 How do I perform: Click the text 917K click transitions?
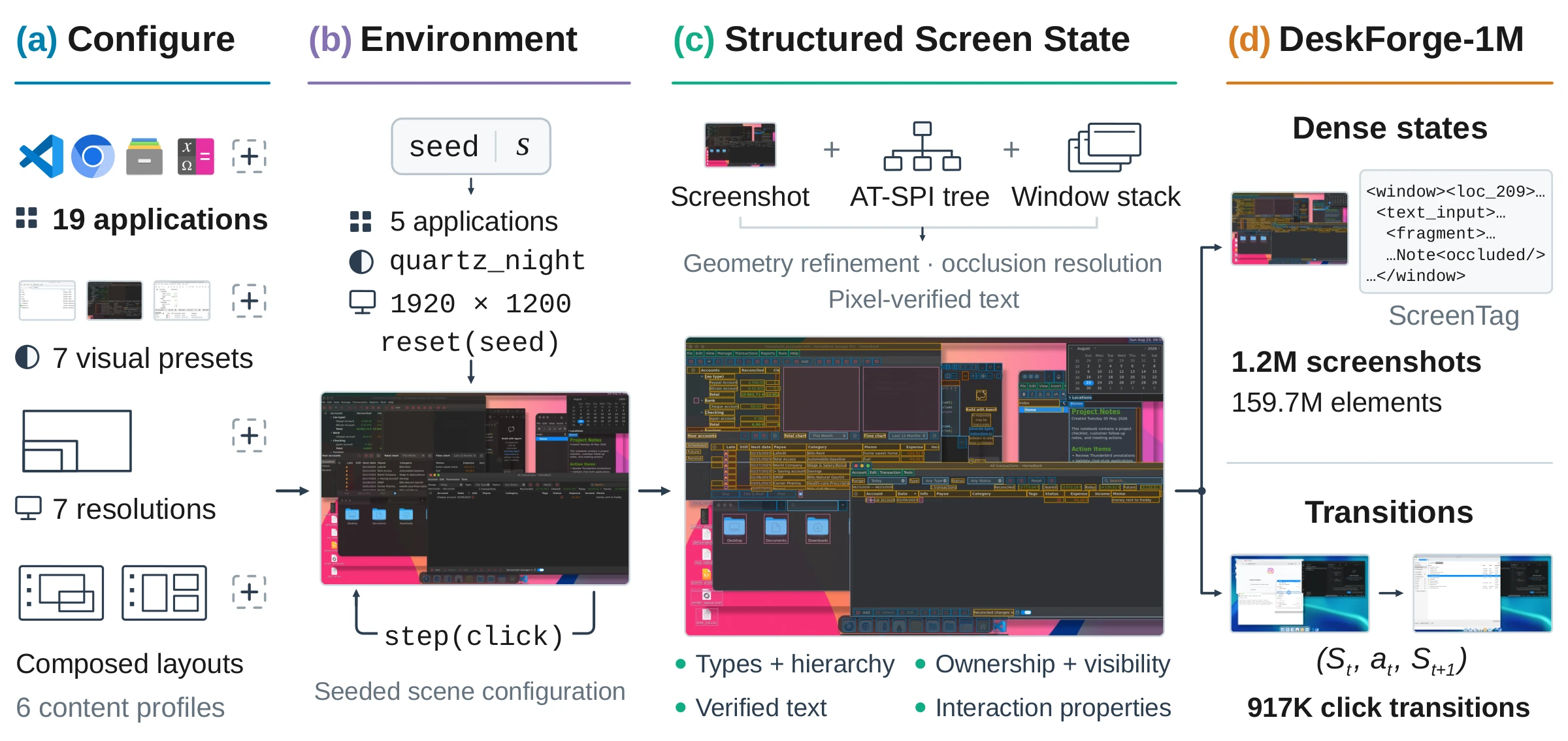tap(1388, 708)
